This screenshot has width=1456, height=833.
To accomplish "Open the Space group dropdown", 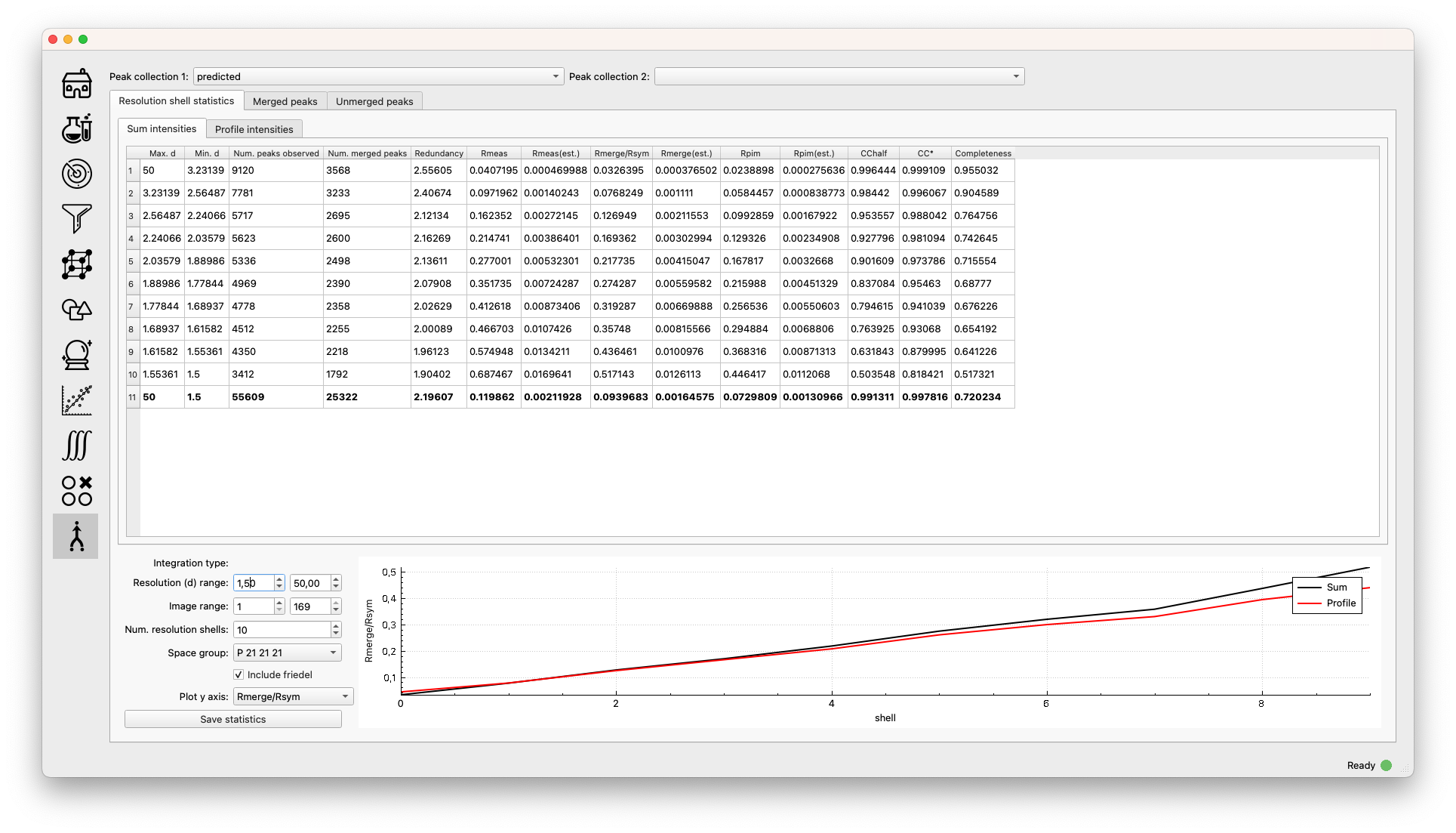I will [x=287, y=653].
